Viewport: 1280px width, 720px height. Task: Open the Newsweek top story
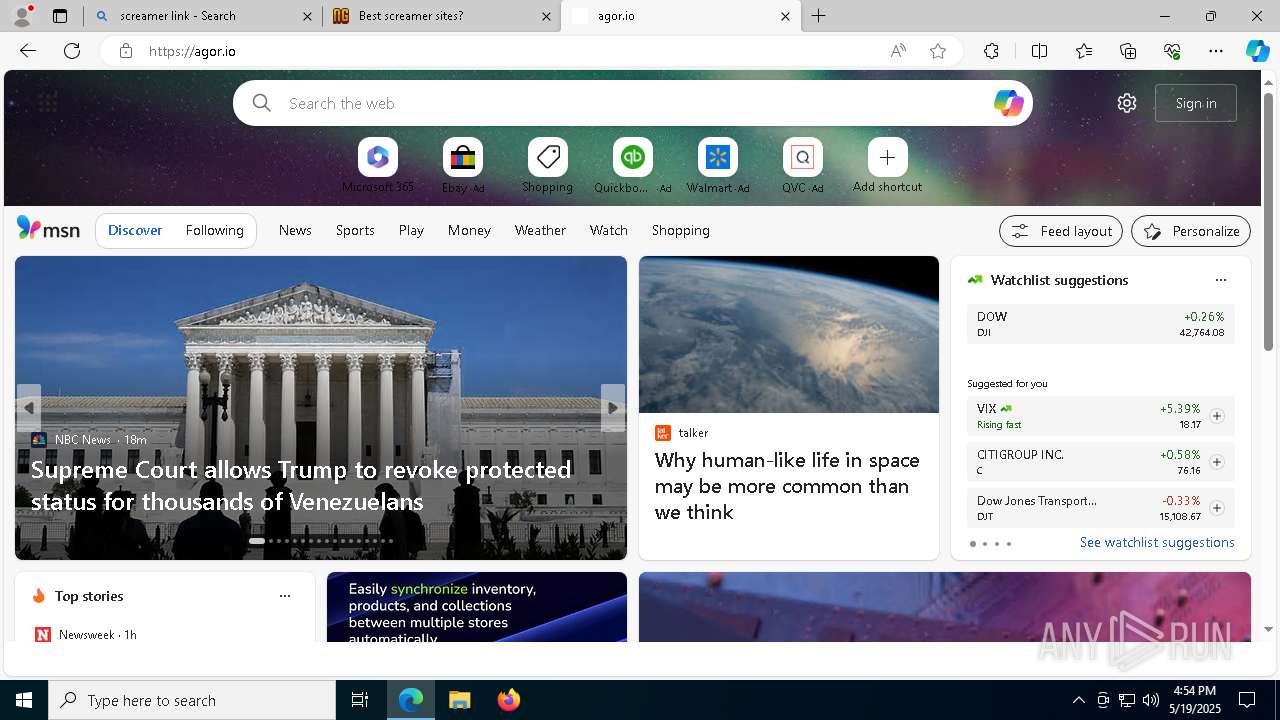pyautogui.click(x=98, y=635)
